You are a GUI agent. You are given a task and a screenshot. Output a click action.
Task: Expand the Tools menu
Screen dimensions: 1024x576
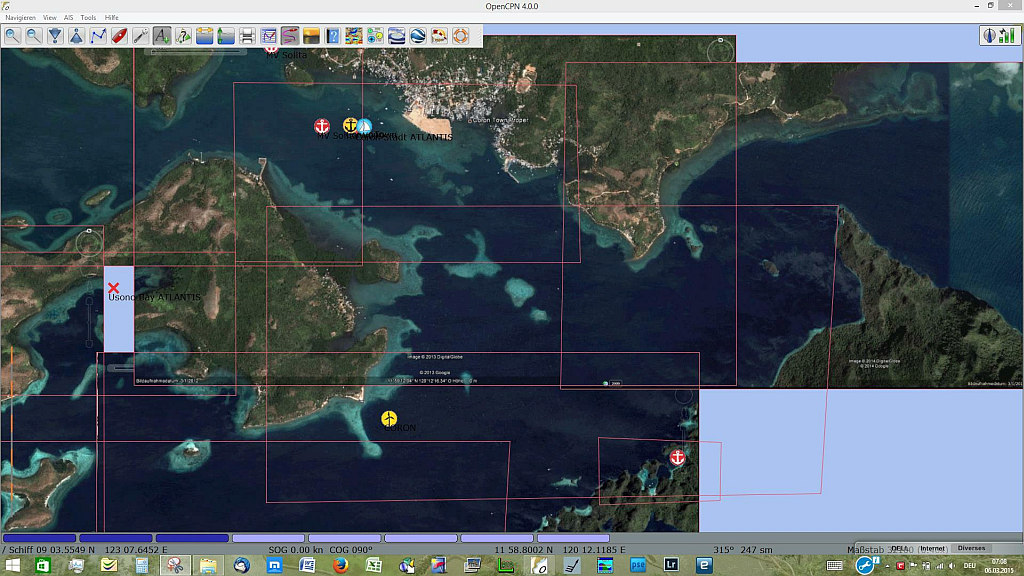(88, 18)
